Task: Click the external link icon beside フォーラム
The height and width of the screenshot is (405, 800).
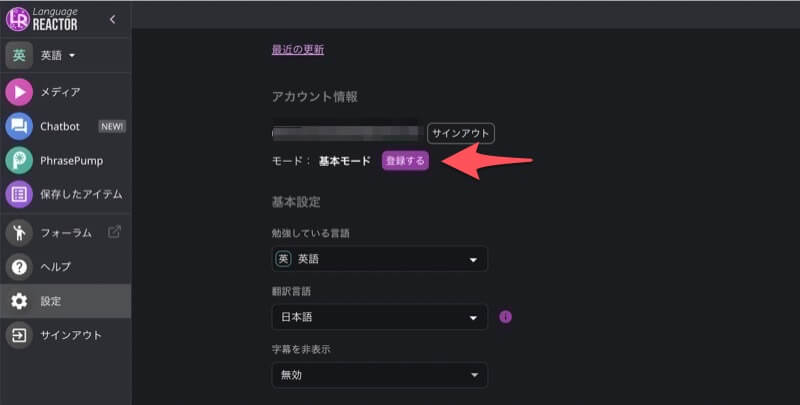Action: (114, 233)
